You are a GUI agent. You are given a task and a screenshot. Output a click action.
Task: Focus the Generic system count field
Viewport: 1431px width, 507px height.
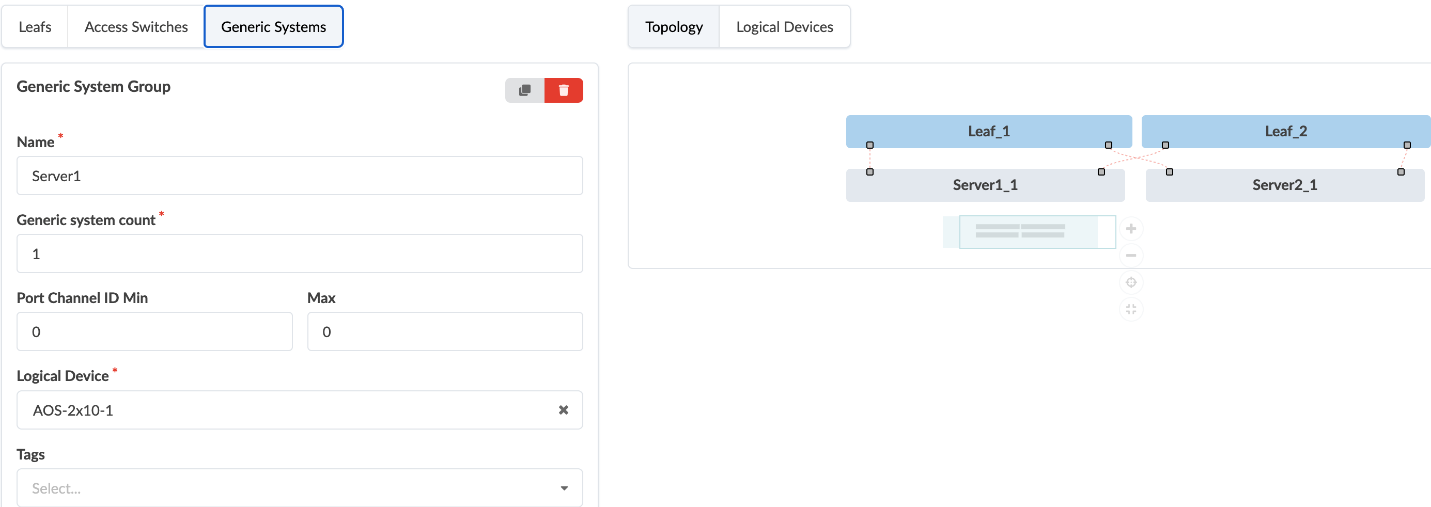pos(299,254)
